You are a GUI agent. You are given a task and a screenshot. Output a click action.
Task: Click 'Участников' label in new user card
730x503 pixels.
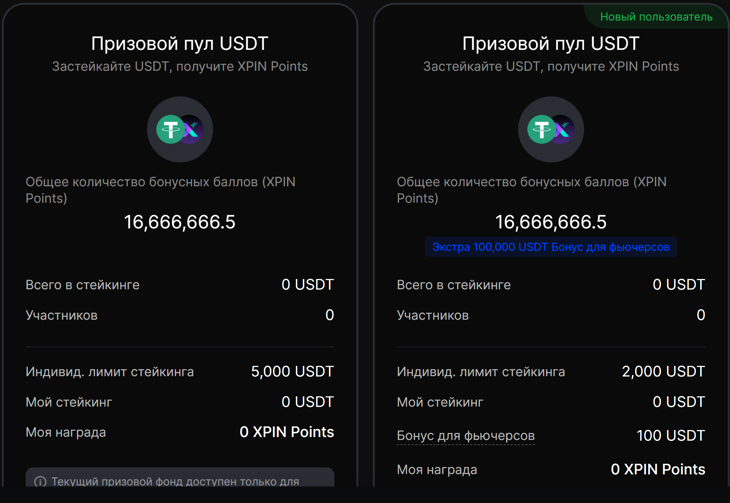click(x=433, y=316)
